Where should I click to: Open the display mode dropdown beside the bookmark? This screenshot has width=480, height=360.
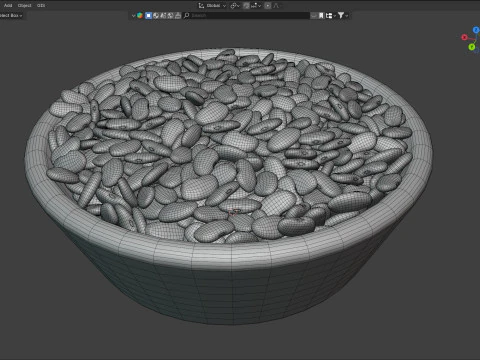pyautogui.click(x=330, y=15)
